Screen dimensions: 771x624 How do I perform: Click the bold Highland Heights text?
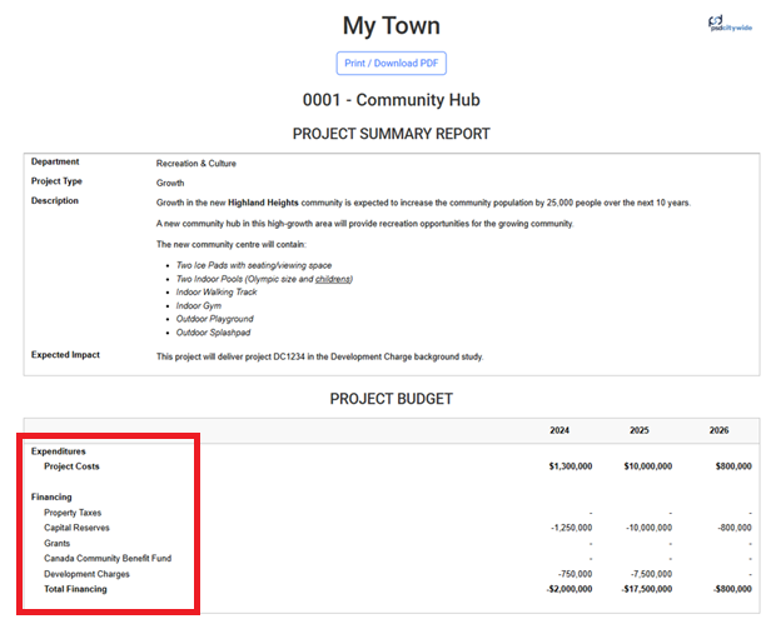coord(263,203)
